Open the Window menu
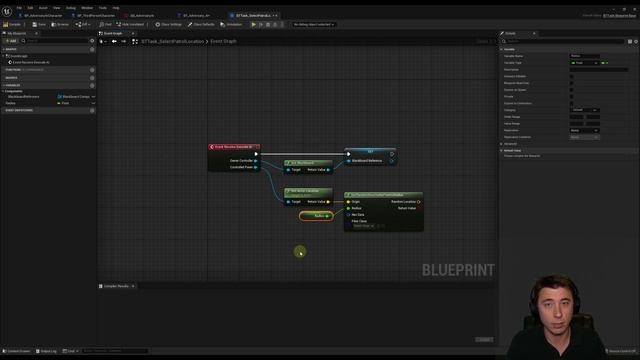Screen dimensions: 640x360 (x=87, y=8)
